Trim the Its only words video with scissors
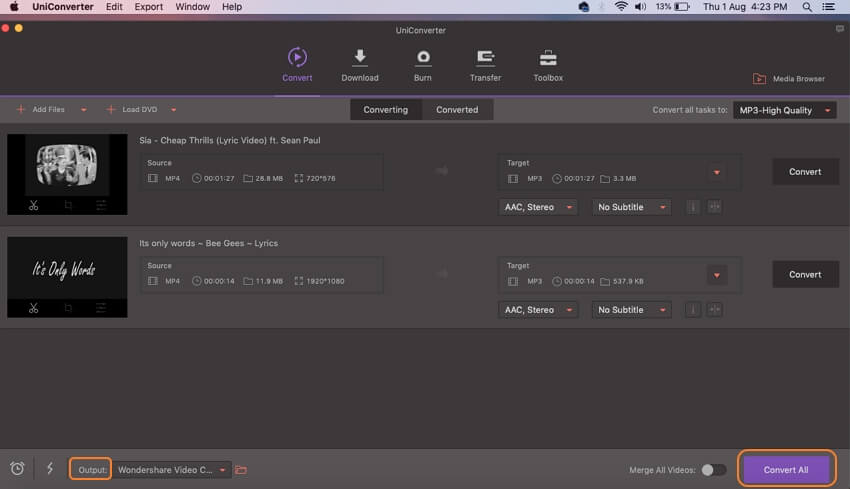 [x=34, y=308]
